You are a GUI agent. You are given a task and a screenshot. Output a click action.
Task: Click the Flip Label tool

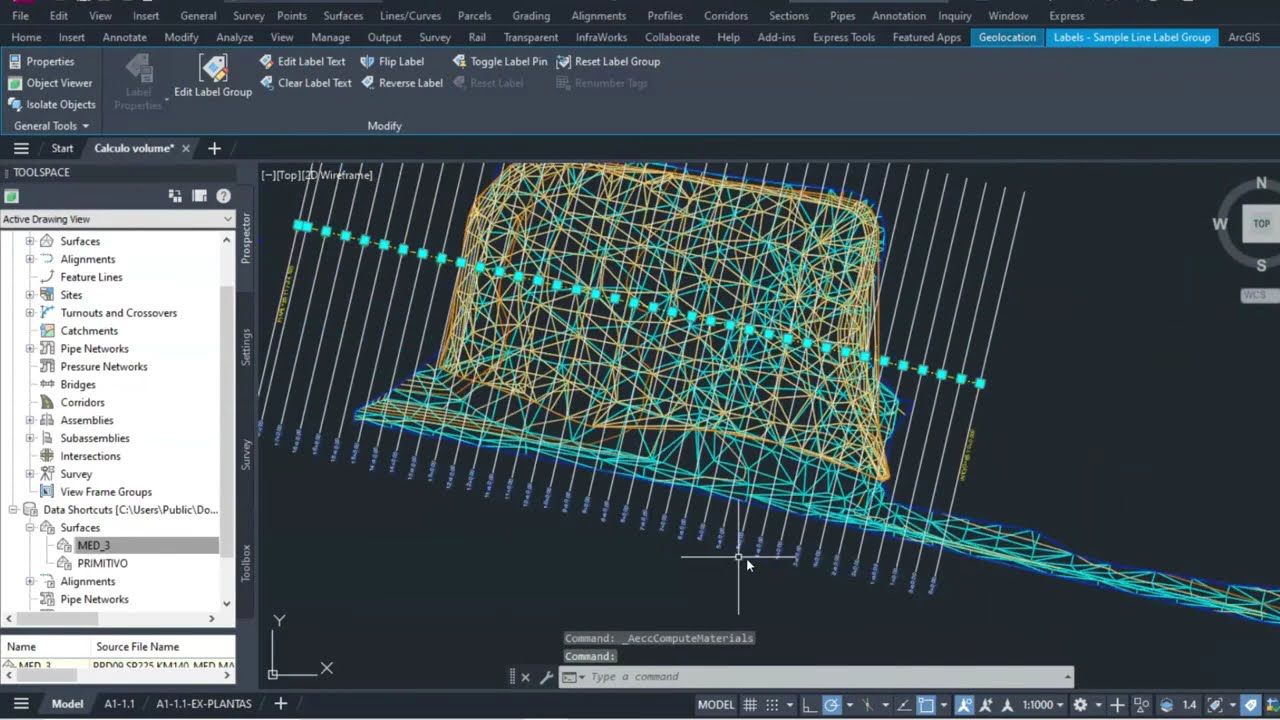coord(392,61)
